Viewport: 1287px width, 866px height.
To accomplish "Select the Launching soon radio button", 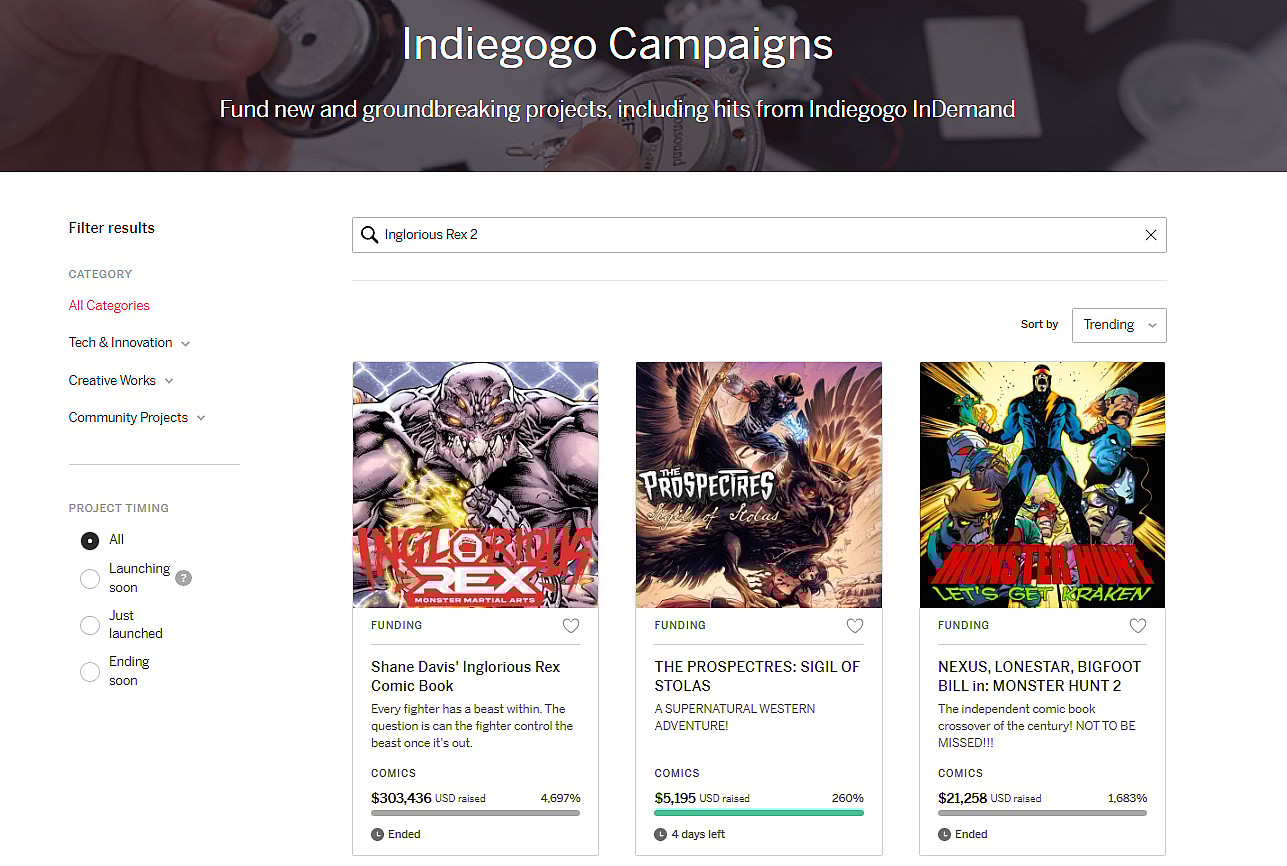I will 90,578.
